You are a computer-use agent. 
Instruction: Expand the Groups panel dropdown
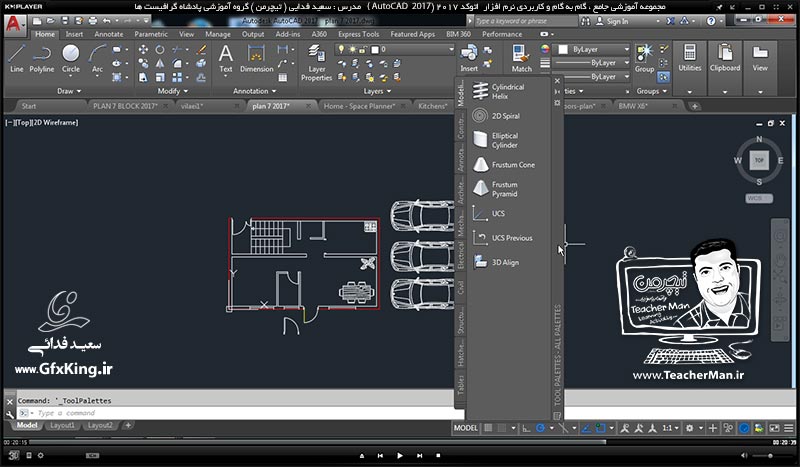click(652, 91)
